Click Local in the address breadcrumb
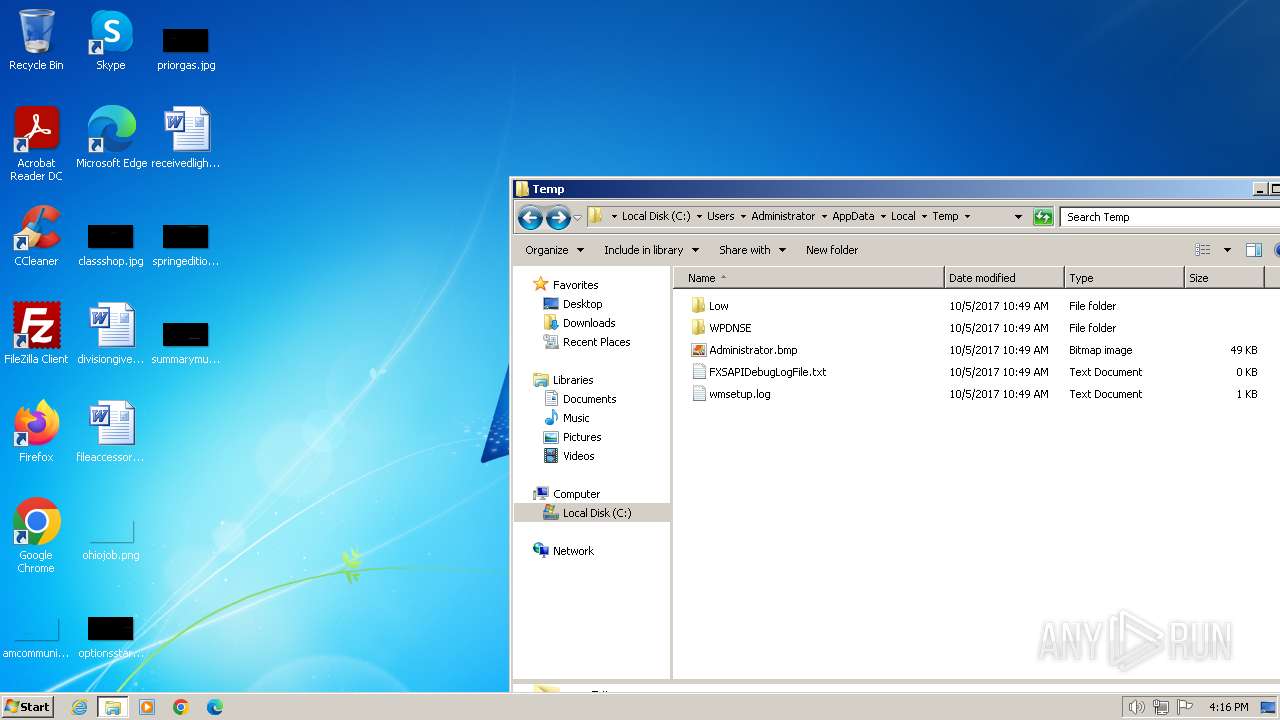 click(903, 217)
